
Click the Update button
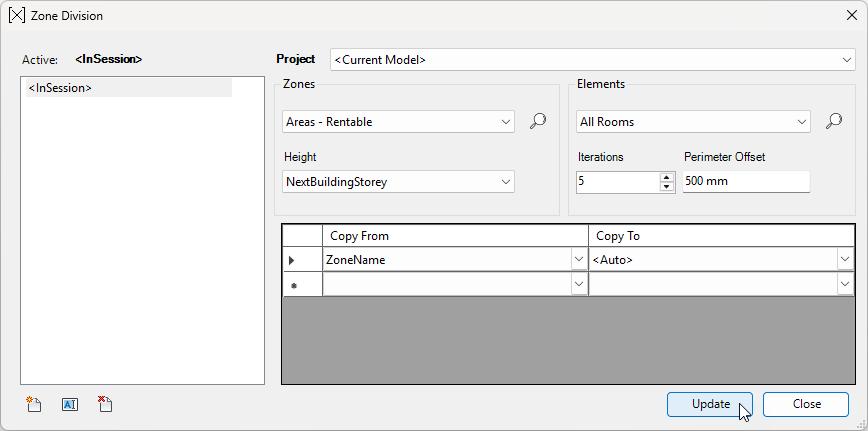pyautogui.click(x=710, y=404)
